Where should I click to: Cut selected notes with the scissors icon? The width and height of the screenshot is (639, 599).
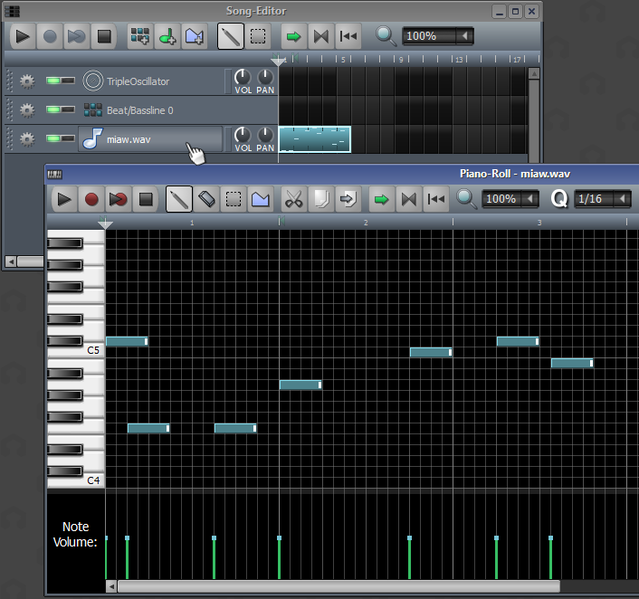point(294,200)
